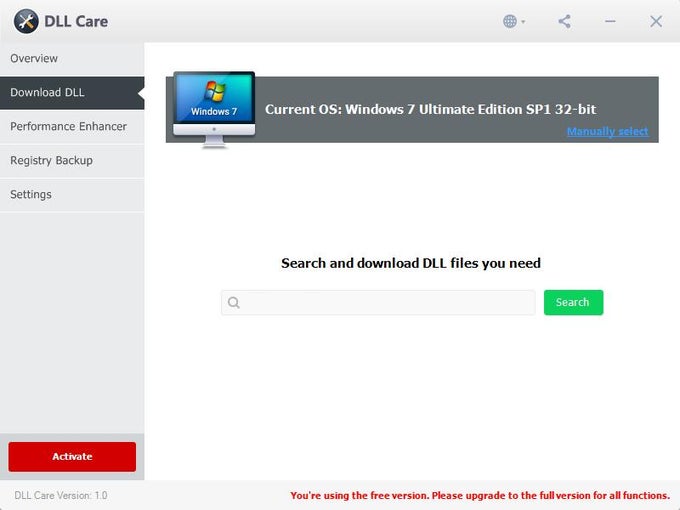The height and width of the screenshot is (510, 680).
Task: Click the Windows 7 monitor image
Action: (x=214, y=108)
